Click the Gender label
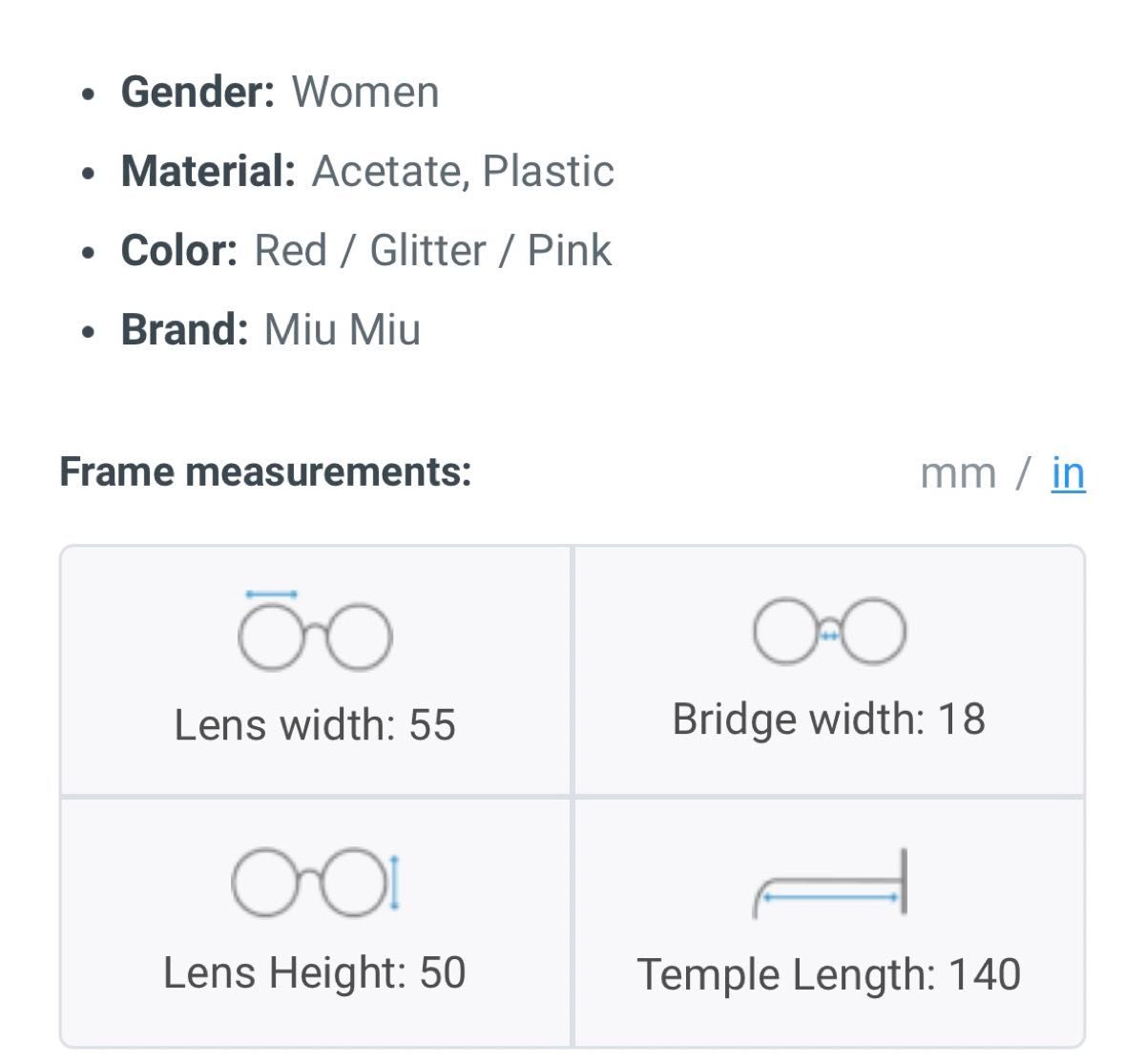Viewport: 1145px width, 1064px height. (198, 93)
